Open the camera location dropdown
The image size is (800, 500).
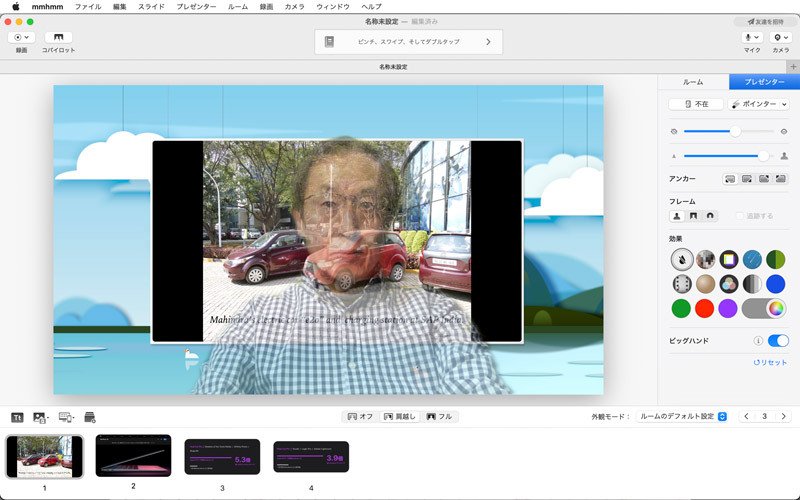pos(781,37)
